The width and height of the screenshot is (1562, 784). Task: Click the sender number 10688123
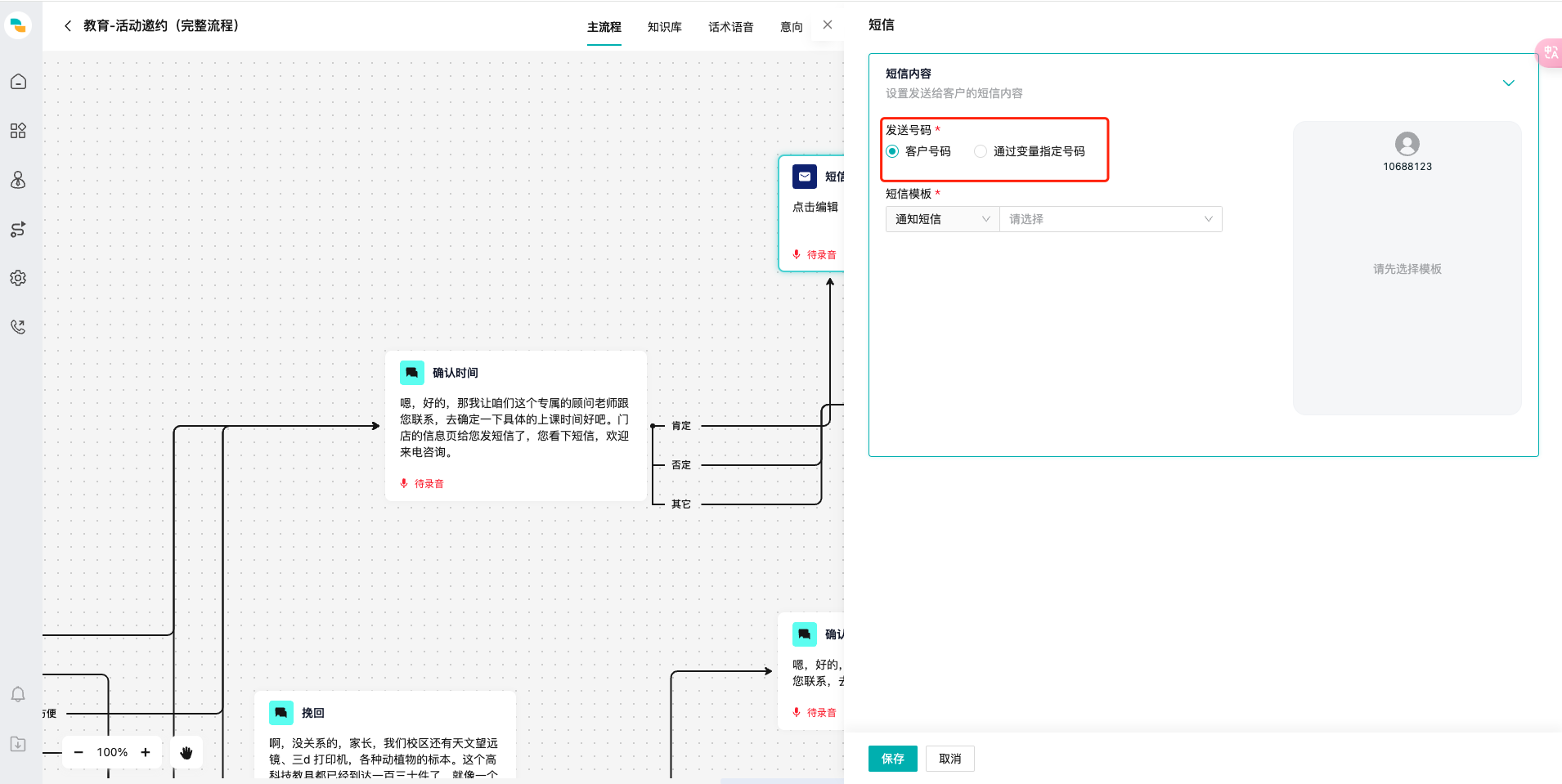(1407, 167)
